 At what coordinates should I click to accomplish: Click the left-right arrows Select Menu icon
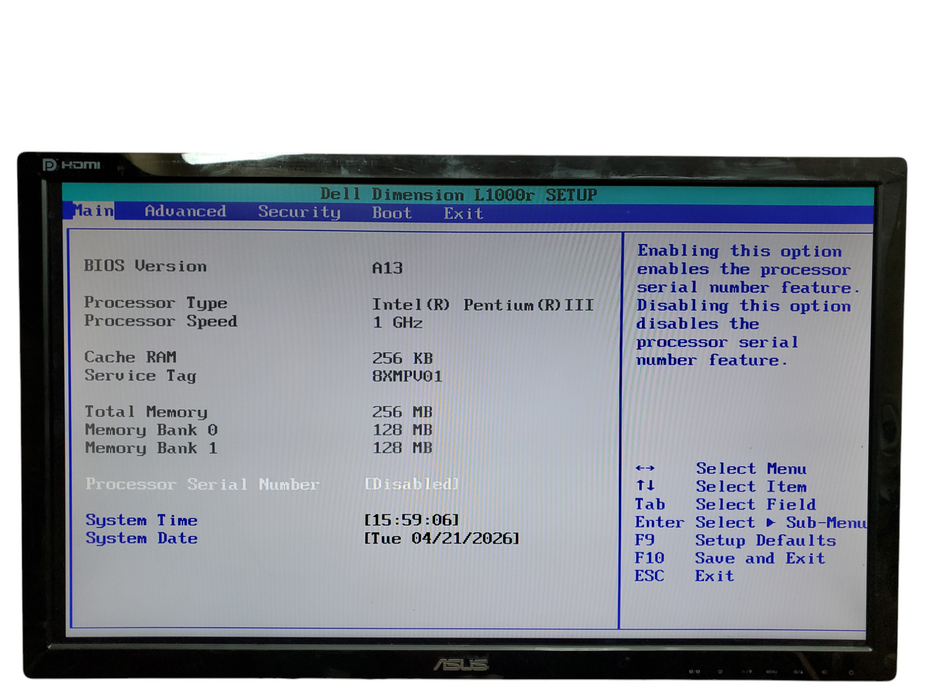(645, 468)
